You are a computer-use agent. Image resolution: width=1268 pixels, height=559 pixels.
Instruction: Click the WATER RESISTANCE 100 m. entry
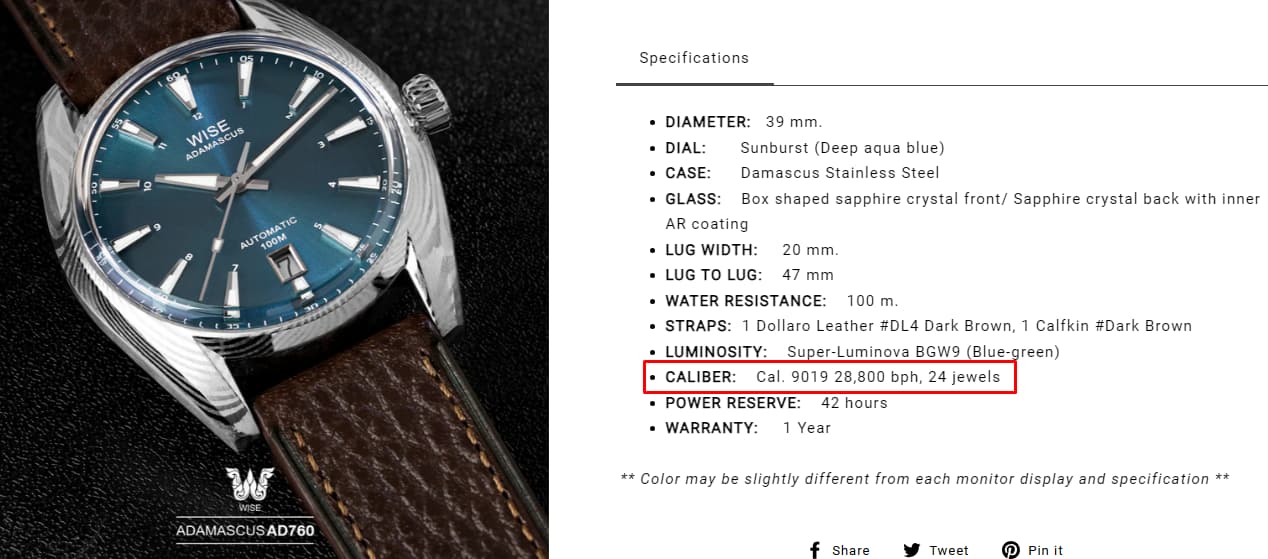tap(782, 301)
